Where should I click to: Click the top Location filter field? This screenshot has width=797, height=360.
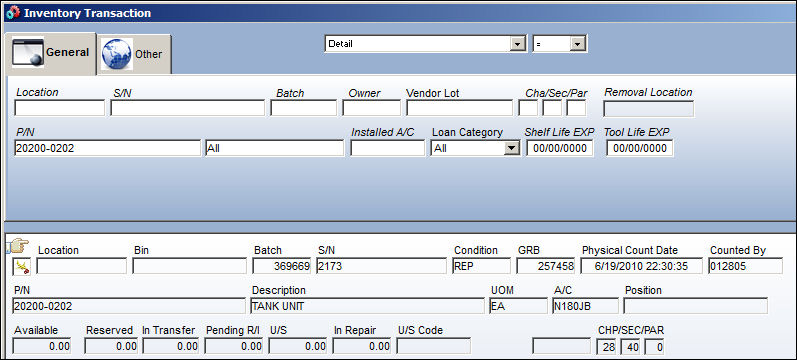59,108
